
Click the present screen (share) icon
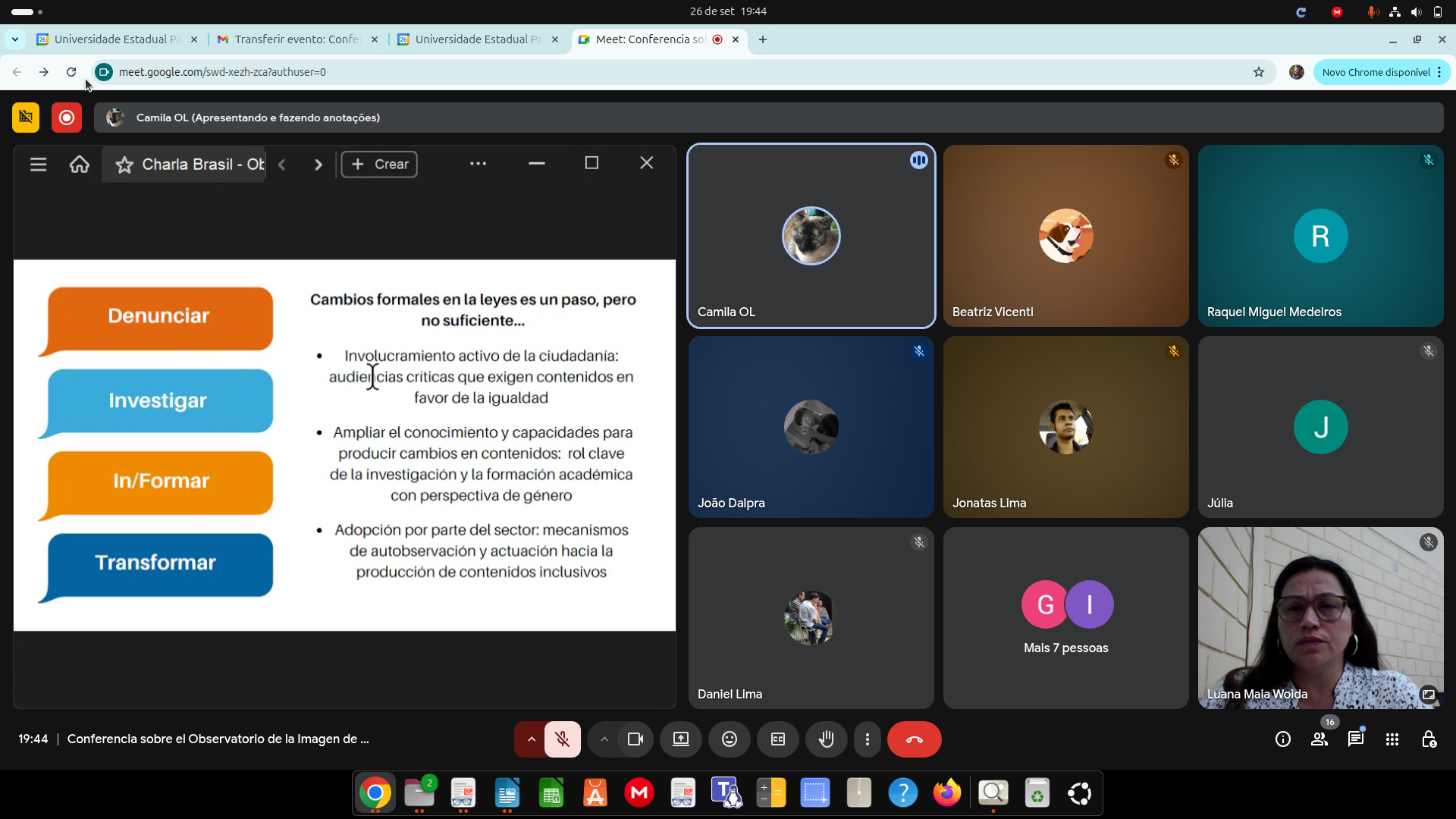click(x=680, y=739)
